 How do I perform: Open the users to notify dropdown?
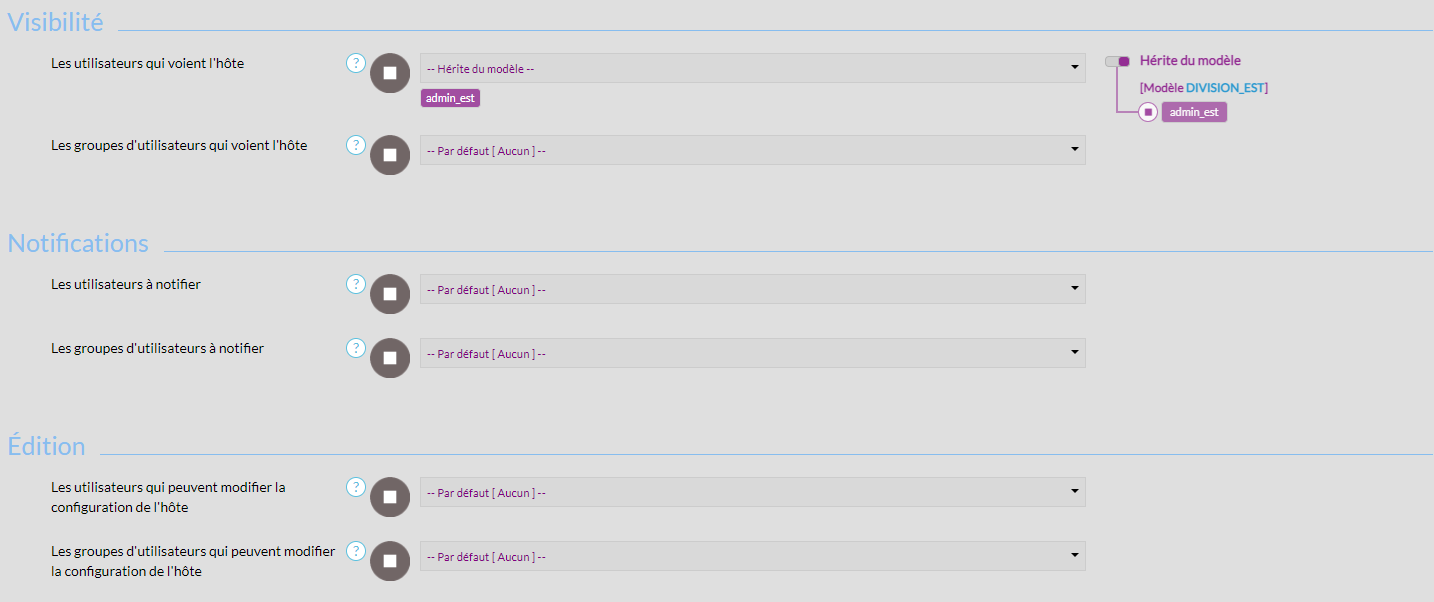click(752, 289)
